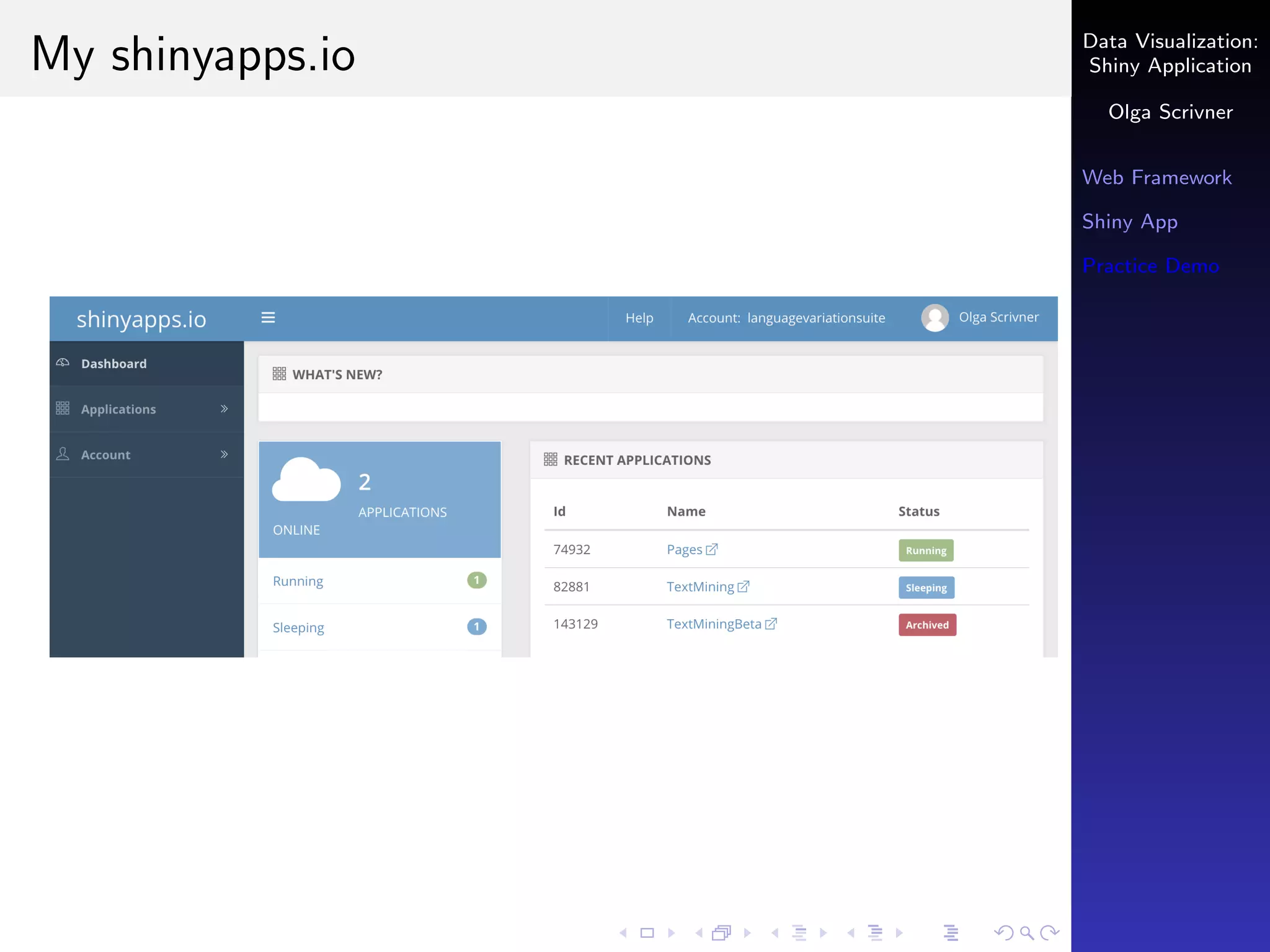
Task: Click Help in the top bar
Action: pos(639,318)
